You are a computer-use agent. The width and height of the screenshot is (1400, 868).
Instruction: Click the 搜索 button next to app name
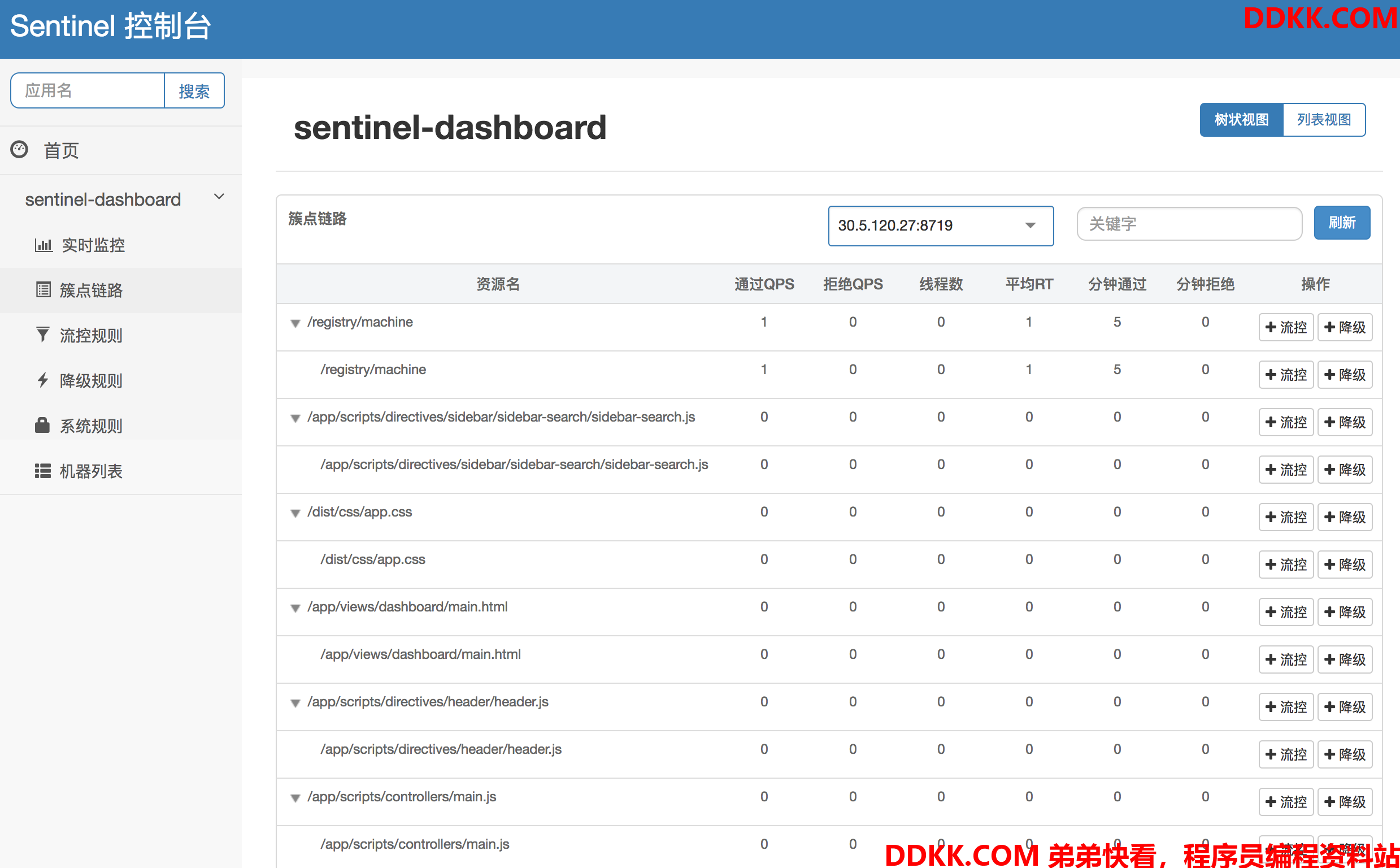[x=194, y=91]
